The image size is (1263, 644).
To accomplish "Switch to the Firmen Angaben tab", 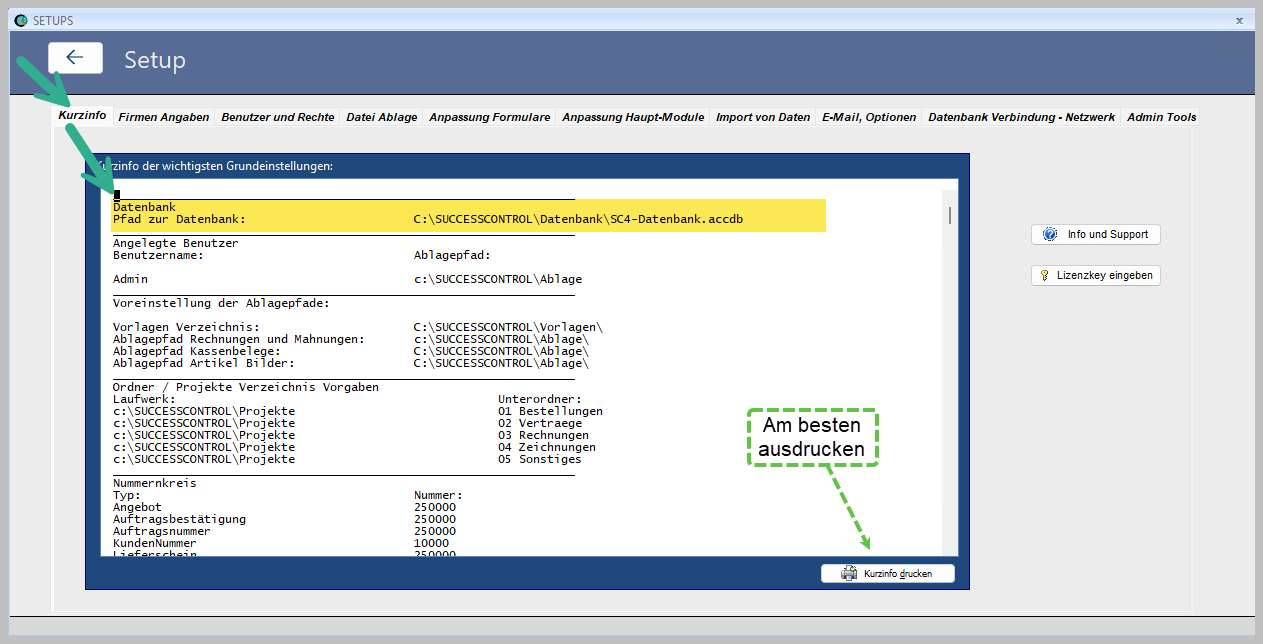I will coord(164,117).
